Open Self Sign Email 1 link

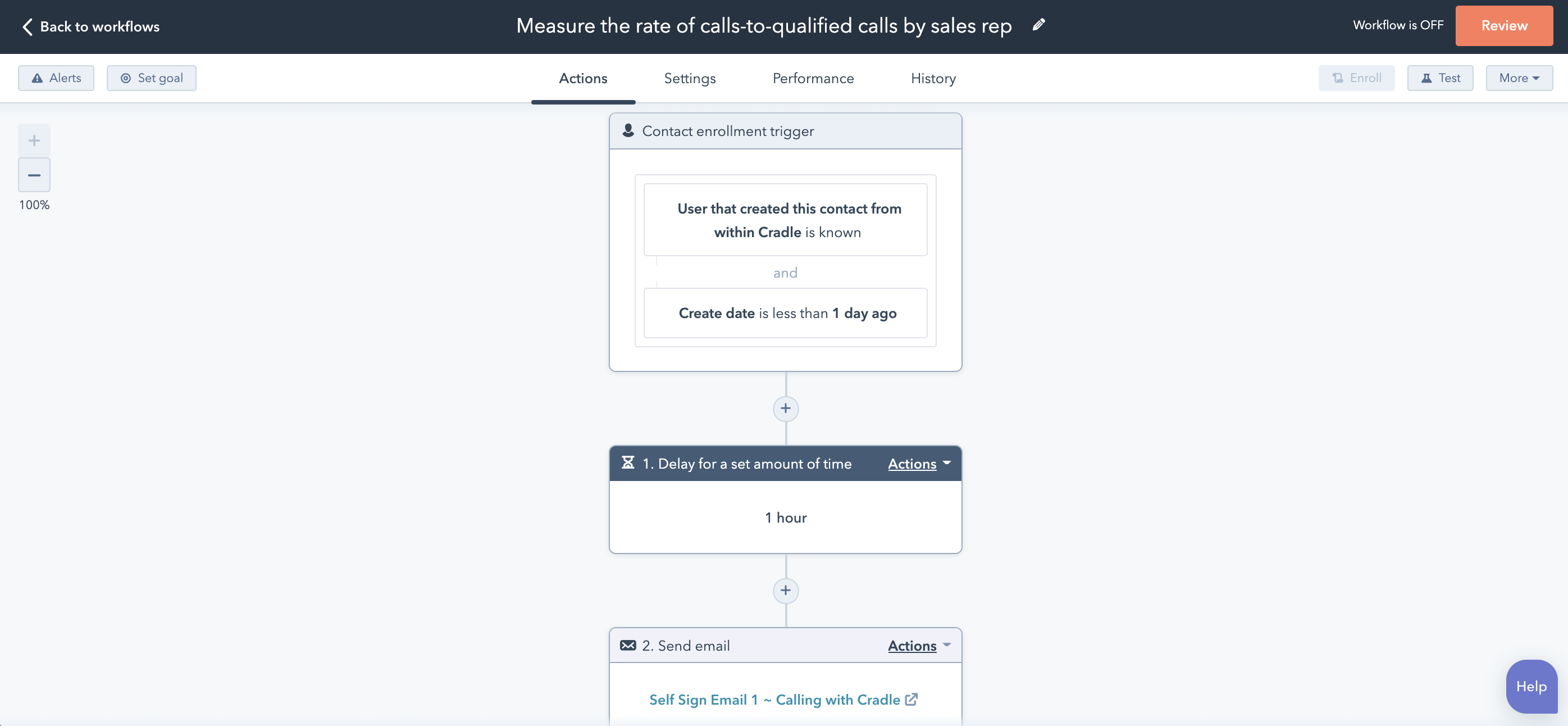tap(774, 700)
